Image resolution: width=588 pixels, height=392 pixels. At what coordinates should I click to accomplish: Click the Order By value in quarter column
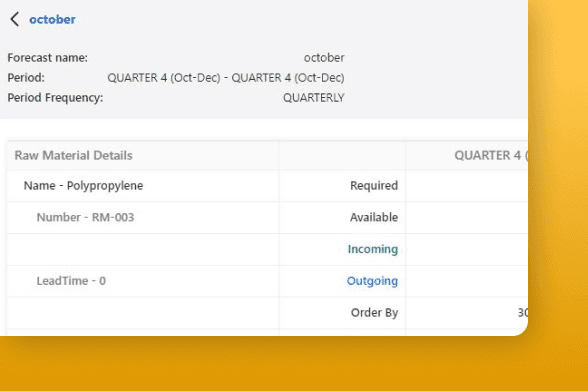[523, 313]
